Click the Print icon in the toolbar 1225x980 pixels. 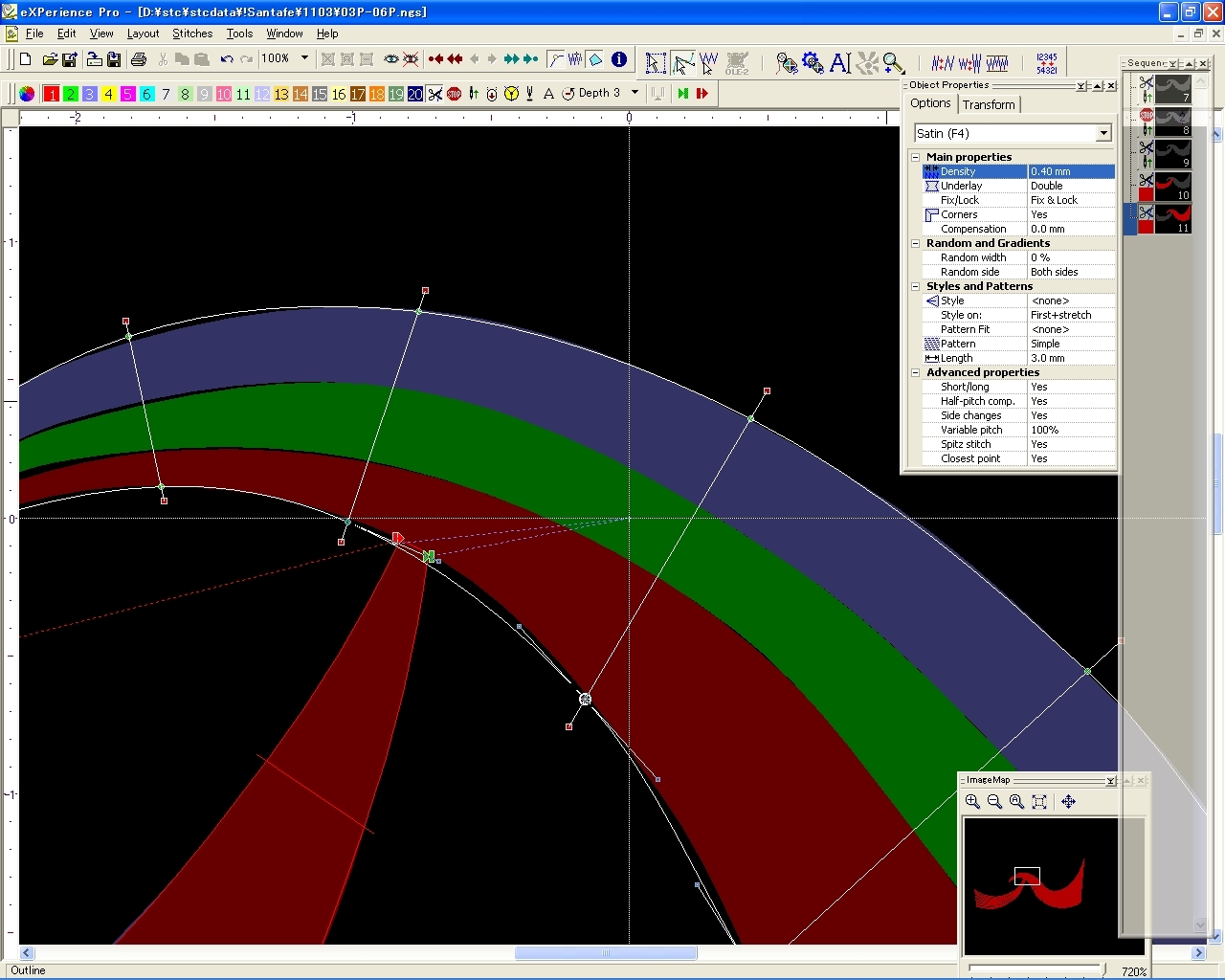pyautogui.click(x=138, y=59)
